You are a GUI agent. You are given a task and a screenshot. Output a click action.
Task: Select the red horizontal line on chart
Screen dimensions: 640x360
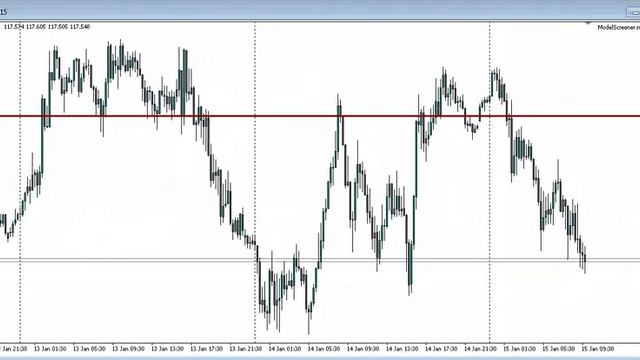[x=320, y=116]
